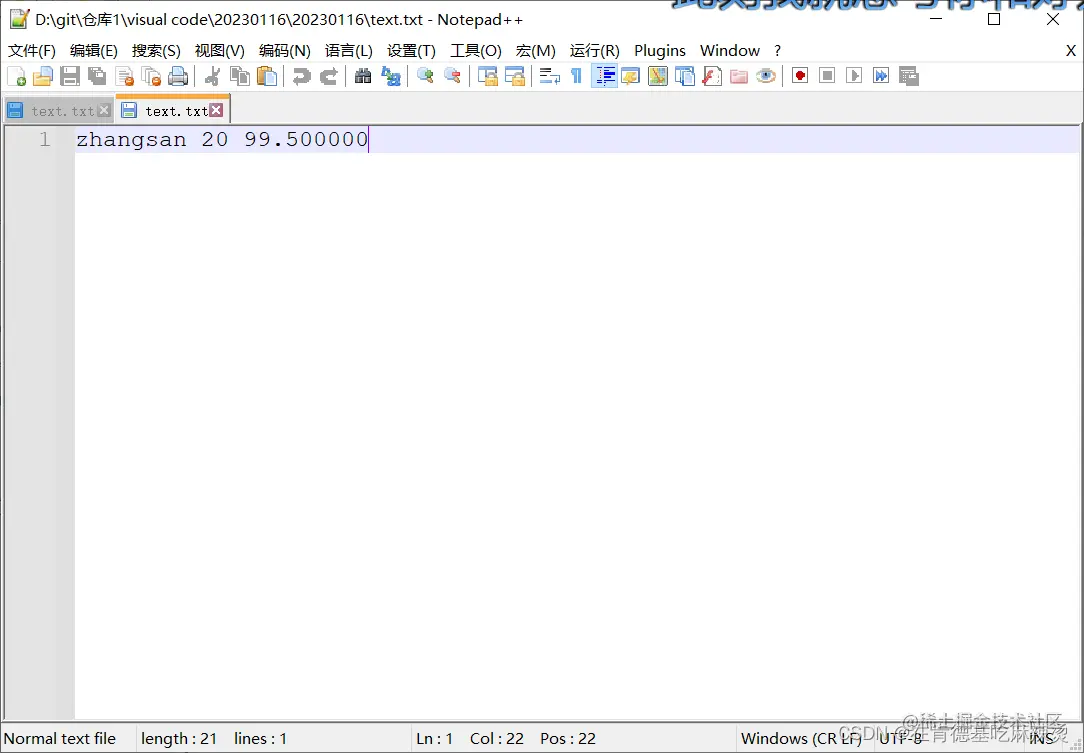The width and height of the screenshot is (1084, 753).
Task: Cut selection with the scissors icon
Action: pos(212,76)
